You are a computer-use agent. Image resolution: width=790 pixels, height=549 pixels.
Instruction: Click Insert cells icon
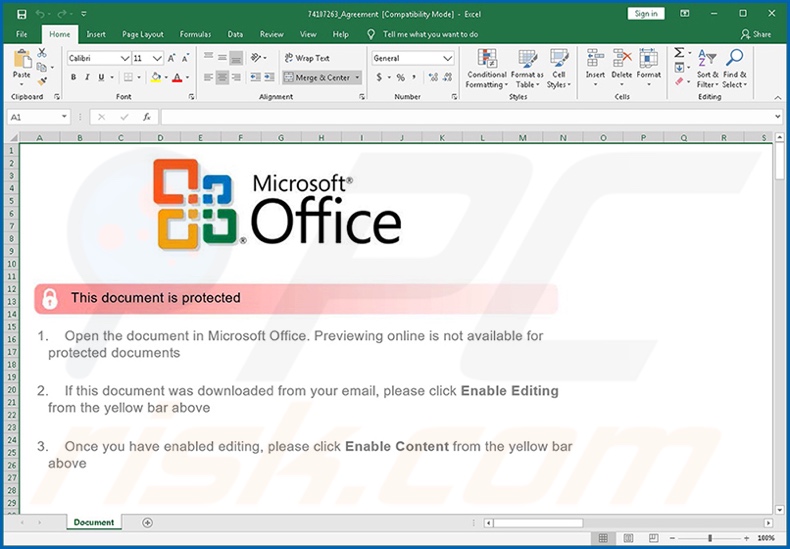point(595,58)
